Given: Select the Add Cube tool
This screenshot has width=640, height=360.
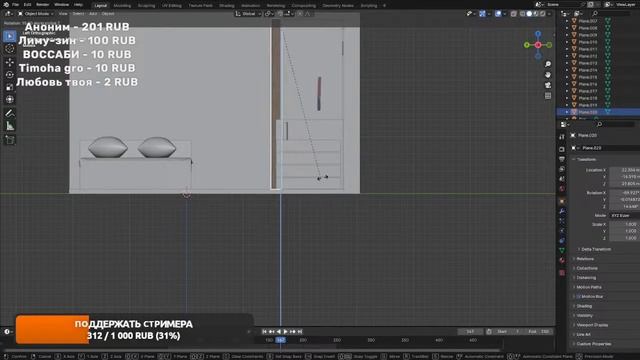Looking at the screenshot, I should (x=10, y=140).
